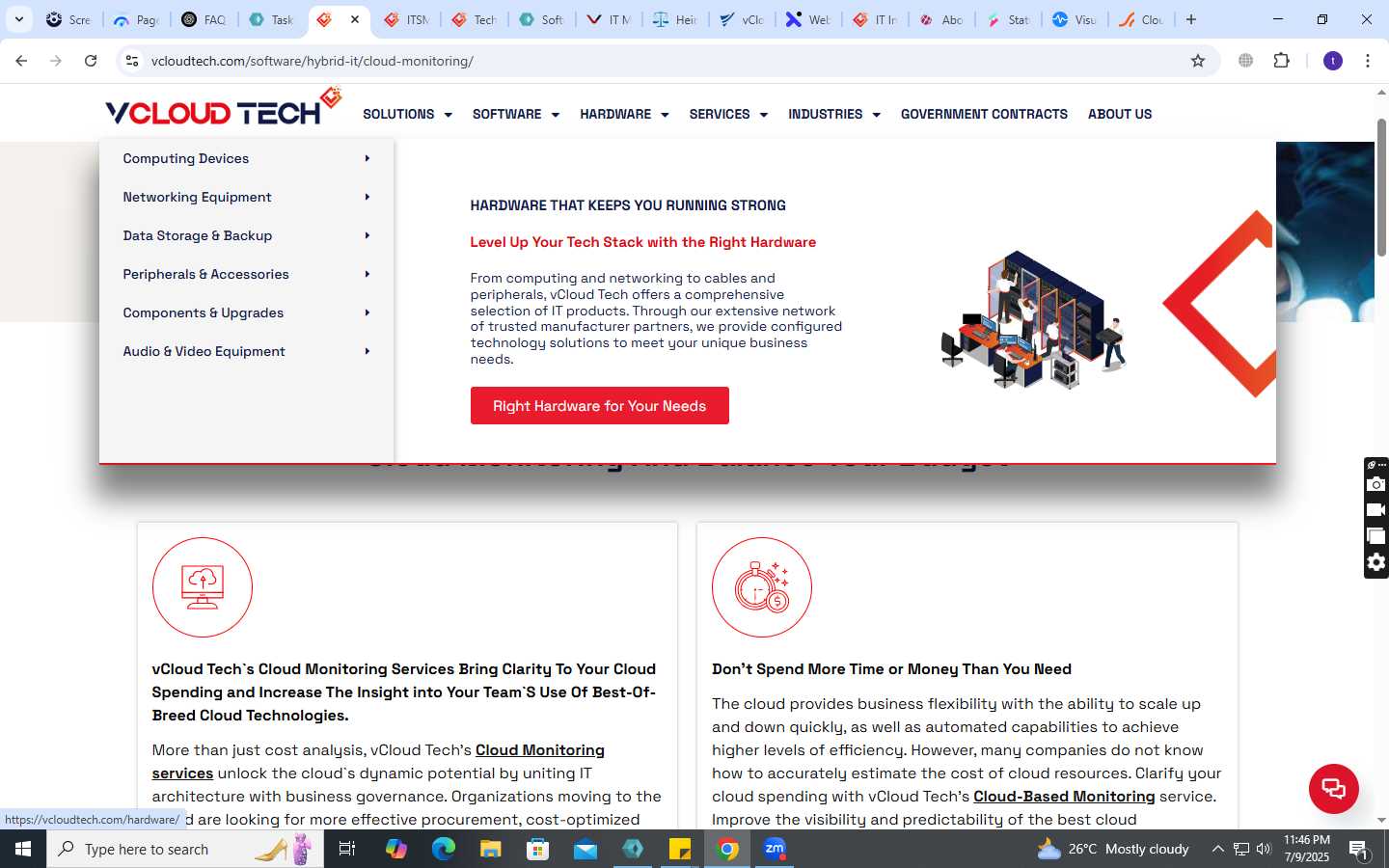
Task: Open the taskbar clock and date
Action: point(1307,849)
